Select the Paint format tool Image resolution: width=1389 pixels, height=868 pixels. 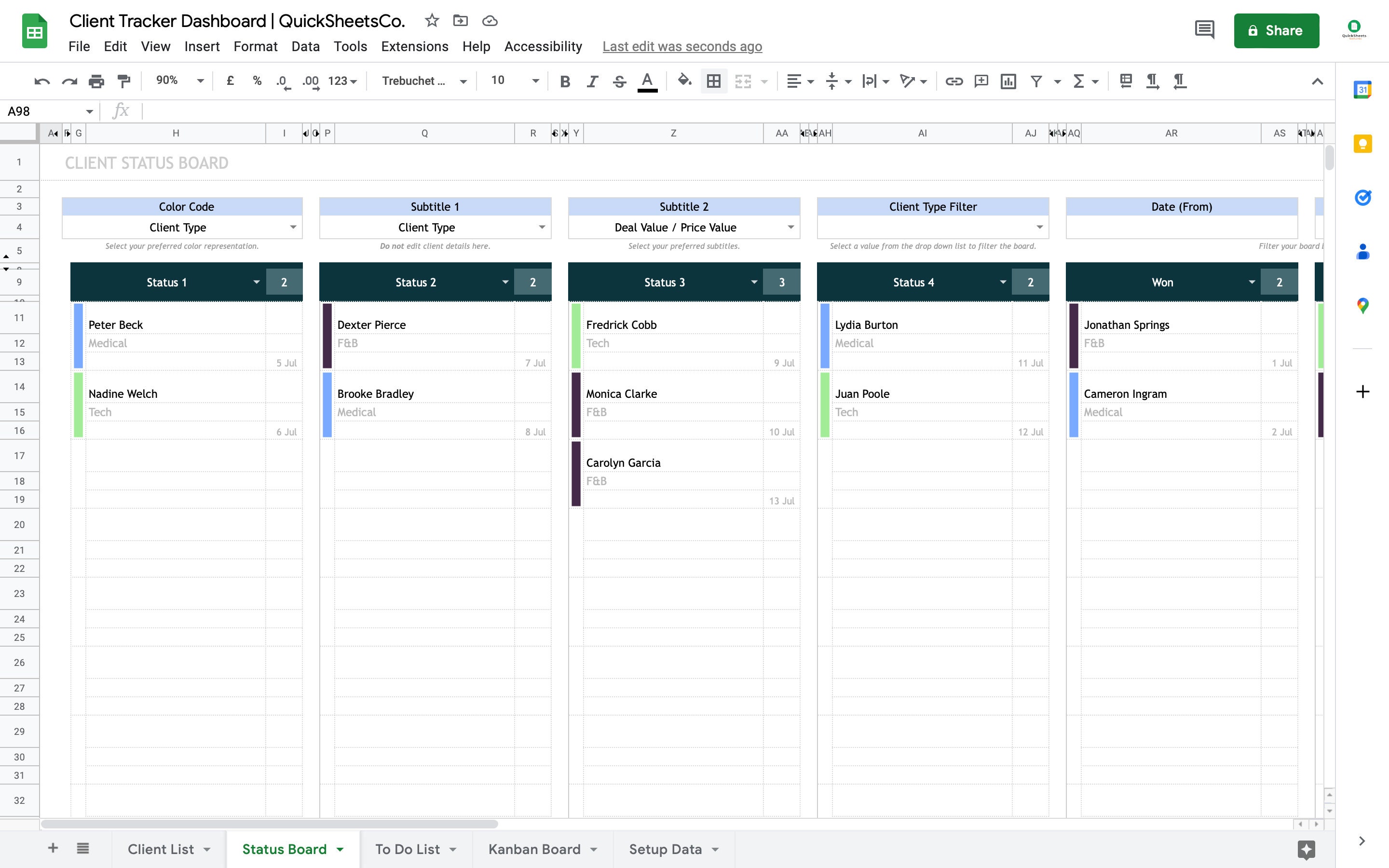124,81
